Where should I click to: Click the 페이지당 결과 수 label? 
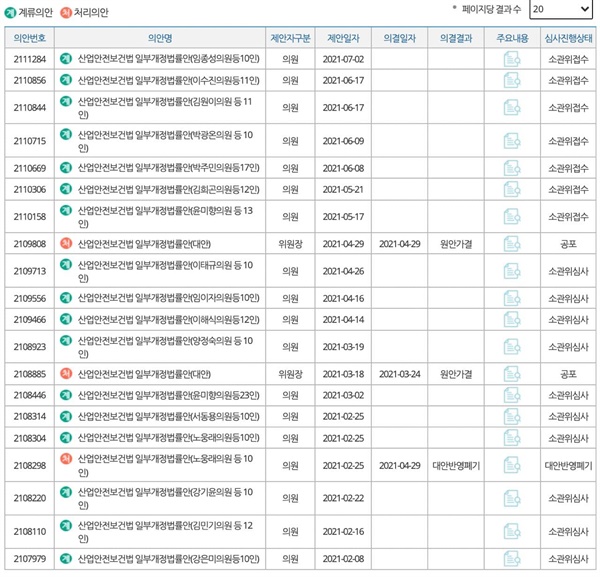(x=491, y=9)
